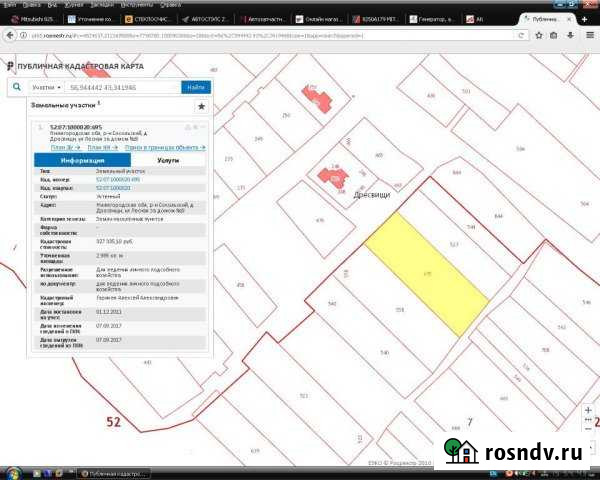Image resolution: width=600 pixels, height=480 pixels.
Task: Switch to the "Информация" tab
Action: click(x=82, y=159)
